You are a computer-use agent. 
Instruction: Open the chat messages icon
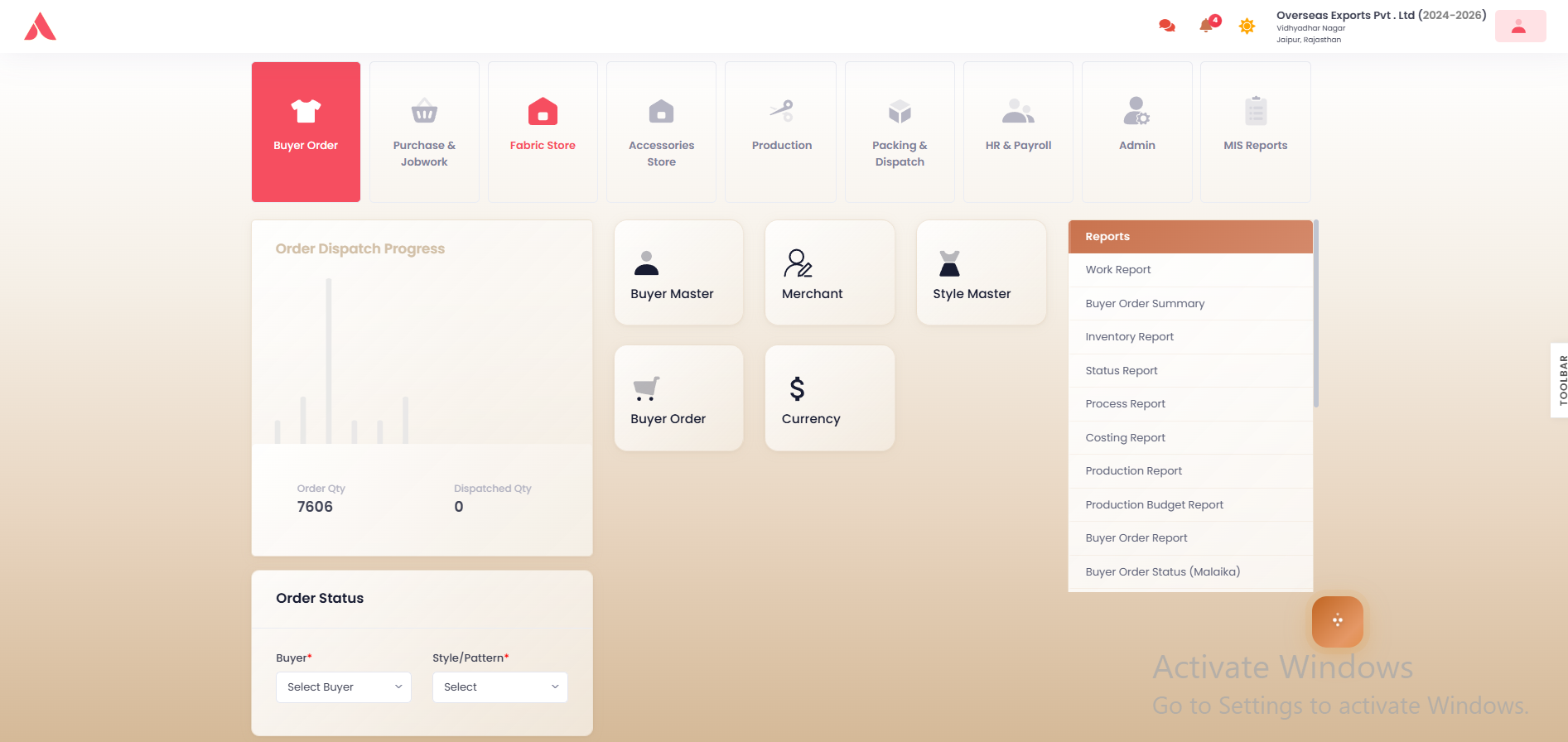point(1167,26)
